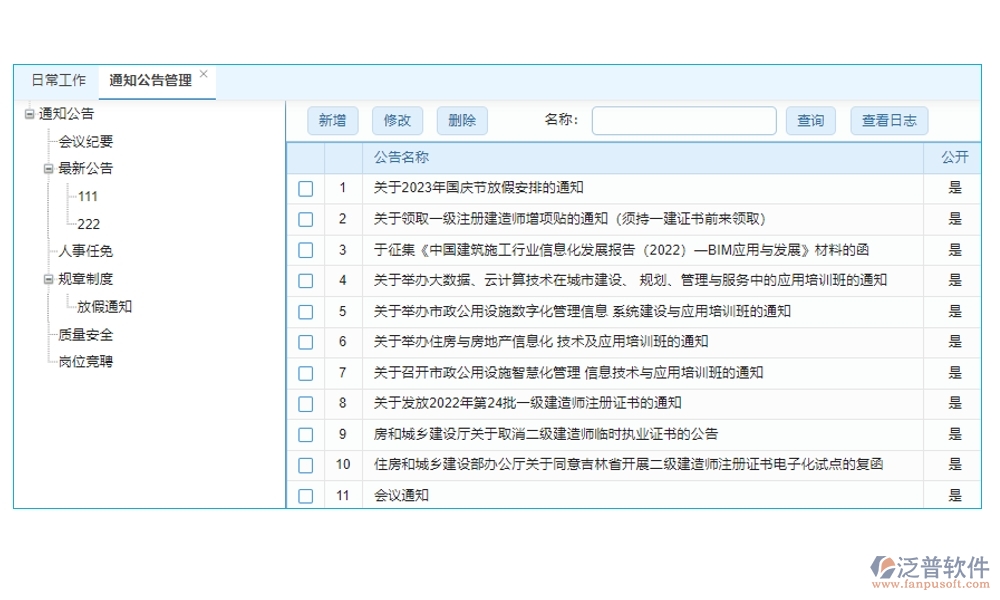Click the 修改 button
Image resolution: width=1000 pixels, height=600 pixels.
pos(397,120)
